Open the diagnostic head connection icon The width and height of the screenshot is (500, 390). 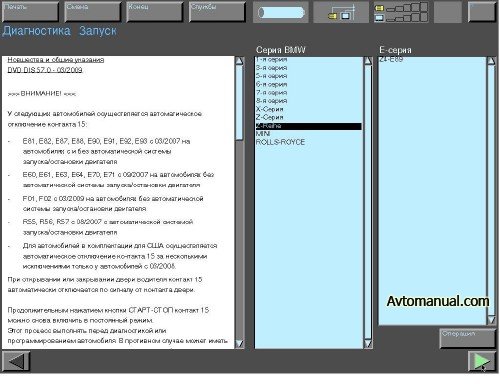(x=341, y=13)
